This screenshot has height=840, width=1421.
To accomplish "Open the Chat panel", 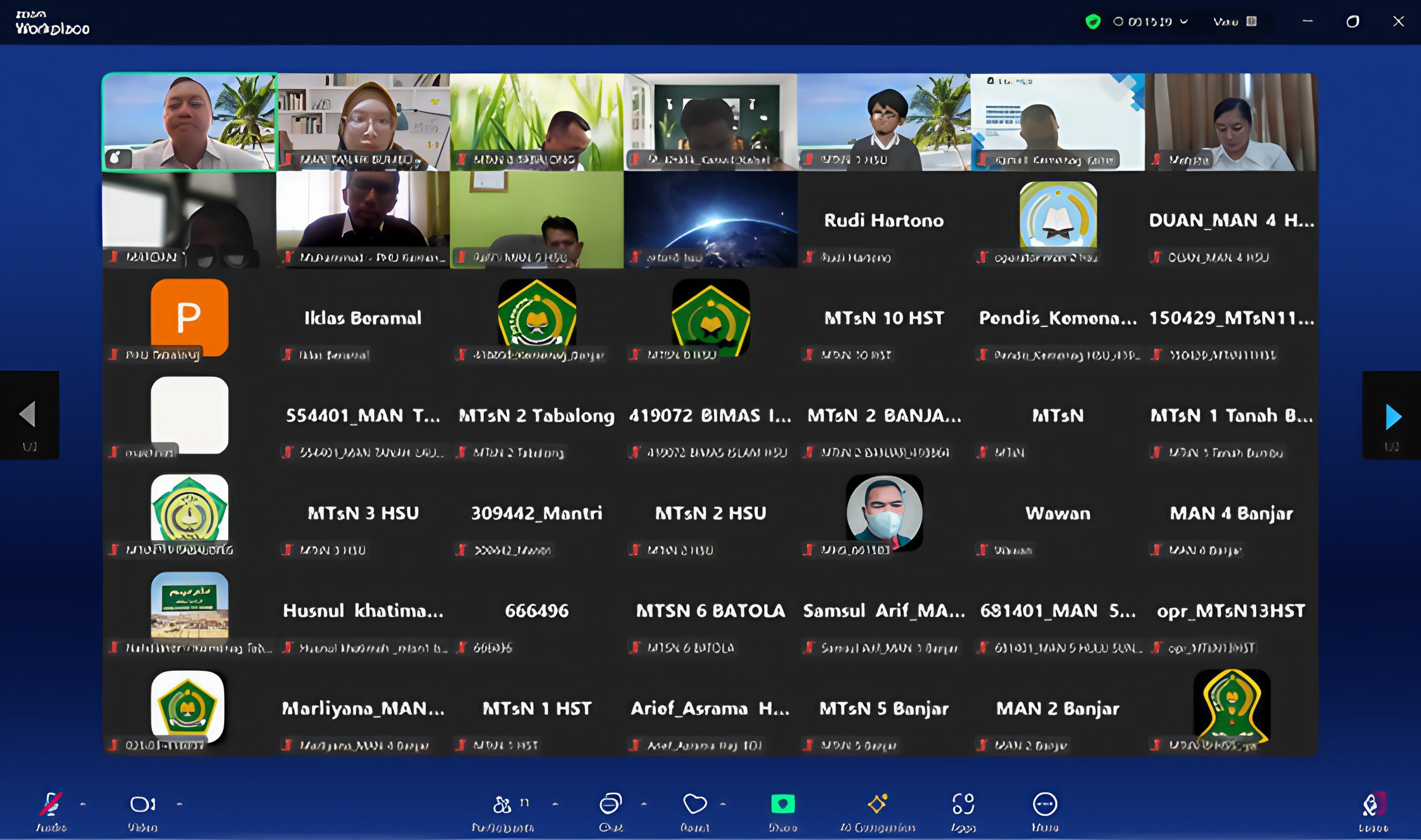I will coord(610,804).
